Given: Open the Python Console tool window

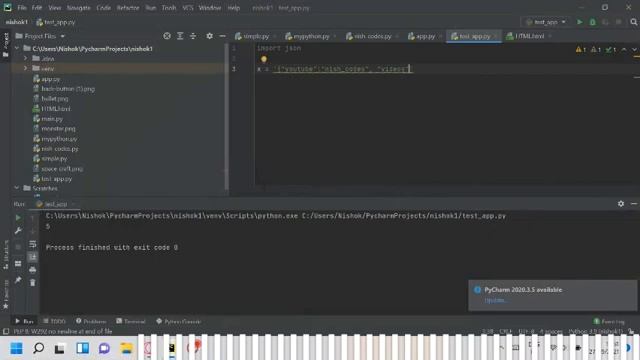Looking at the screenshot, I should pyautogui.click(x=178, y=321).
